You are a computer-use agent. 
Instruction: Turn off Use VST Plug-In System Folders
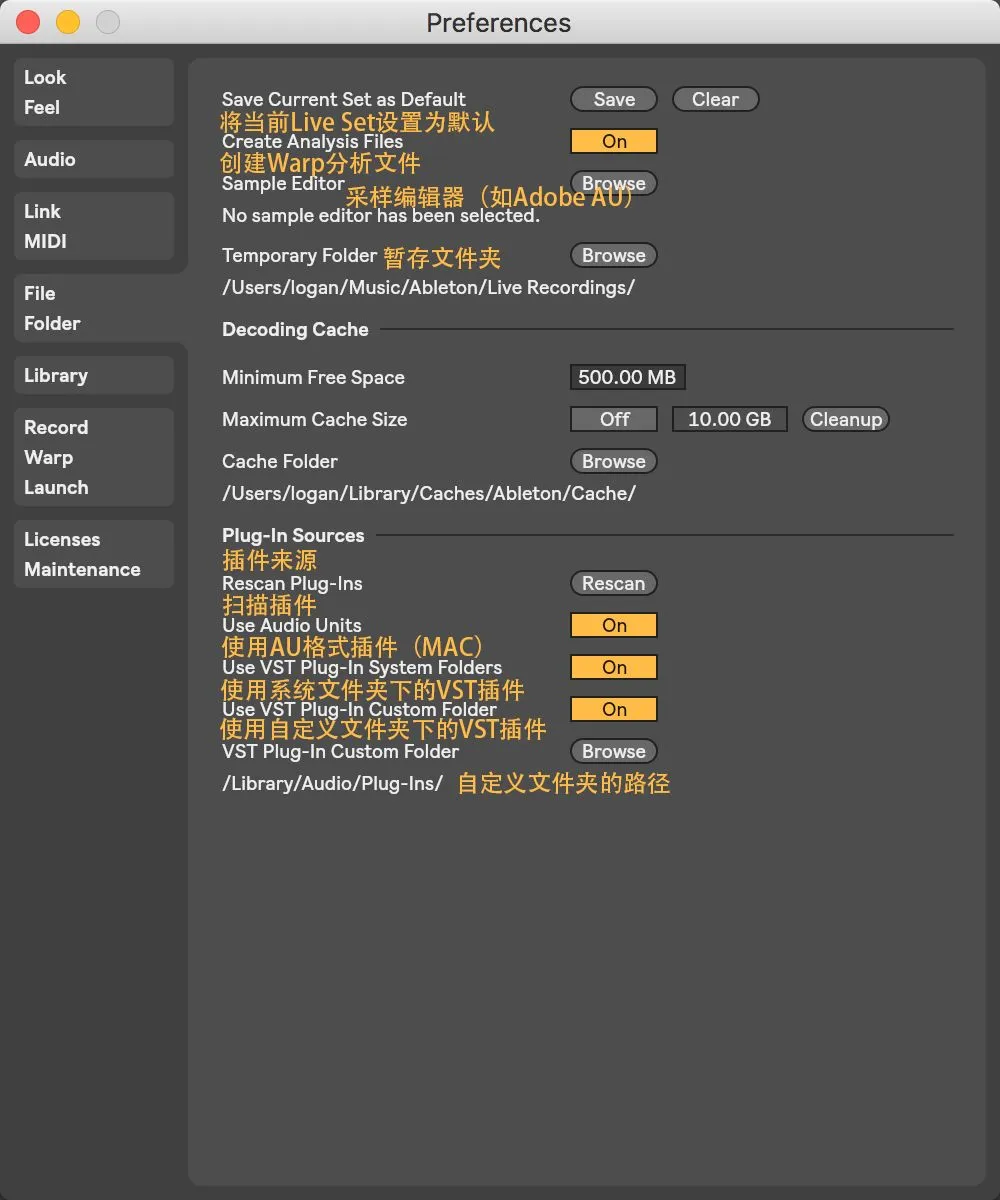[613, 667]
